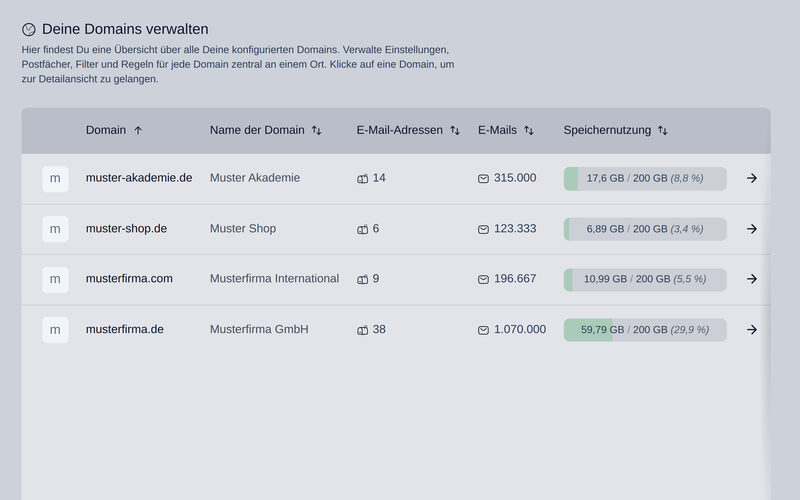Select the Musterfirma GmbH name cell
Screen dimensions: 800x500
click(x=259, y=329)
